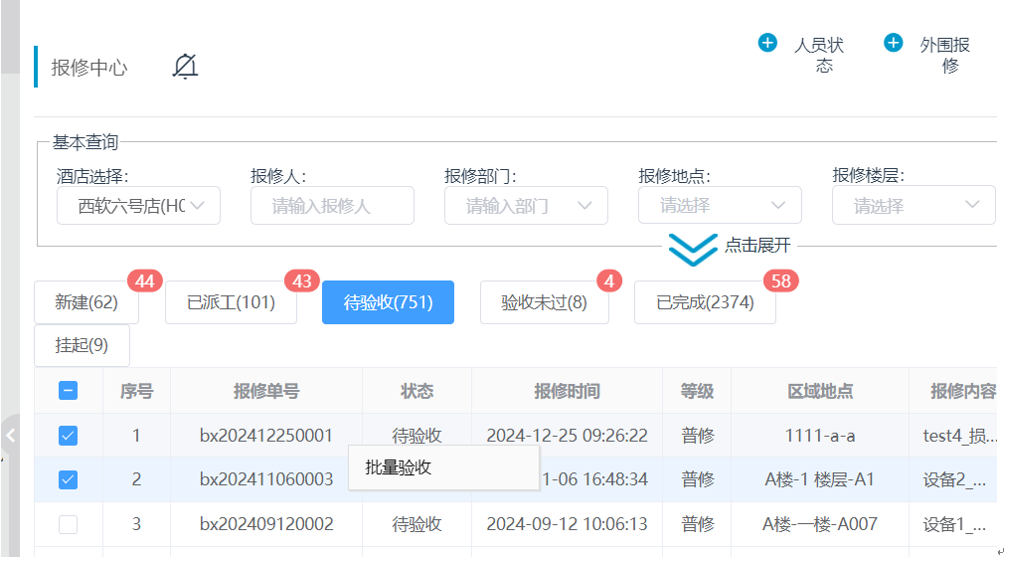Open the 已完成(2374) tab
Viewport: 1010px width, 566px height.
[x=705, y=303]
